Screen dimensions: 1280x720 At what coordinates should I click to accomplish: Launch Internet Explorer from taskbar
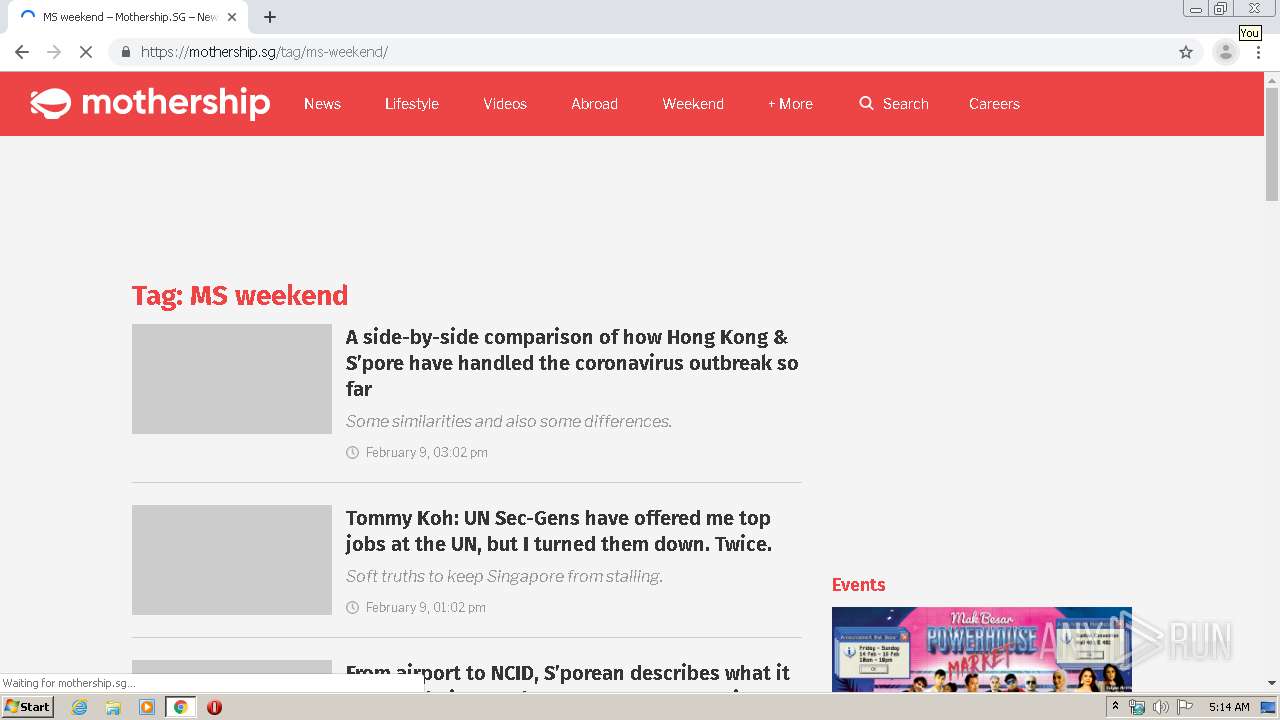(x=80, y=707)
